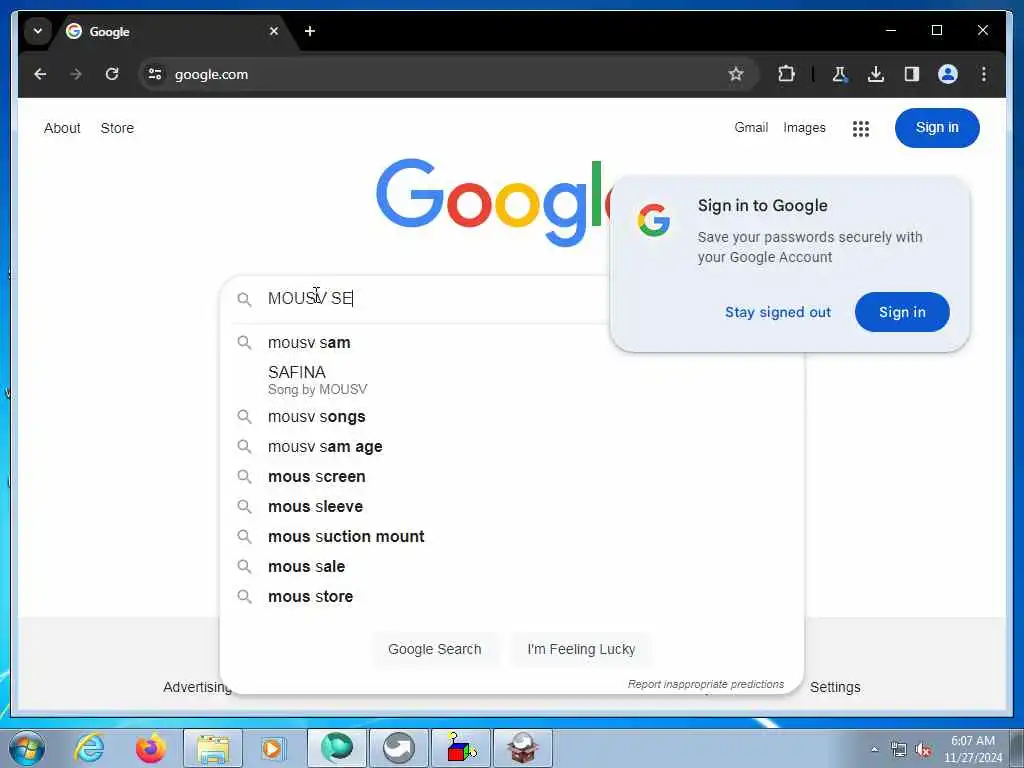Click the colored cubes taskbar app
Screen dimensions: 1024x768
tap(461, 748)
